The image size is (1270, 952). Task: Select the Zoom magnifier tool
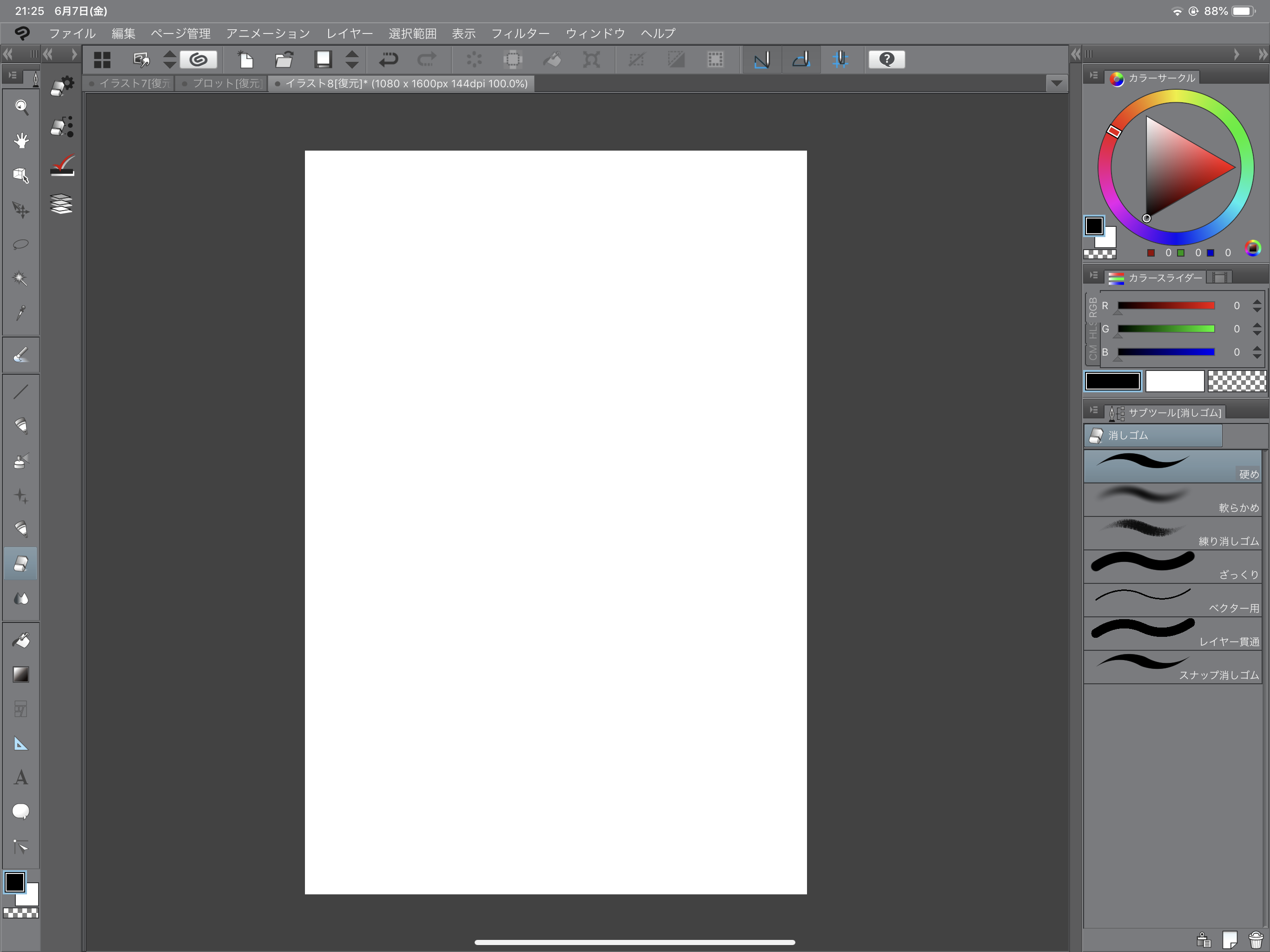pyautogui.click(x=21, y=107)
